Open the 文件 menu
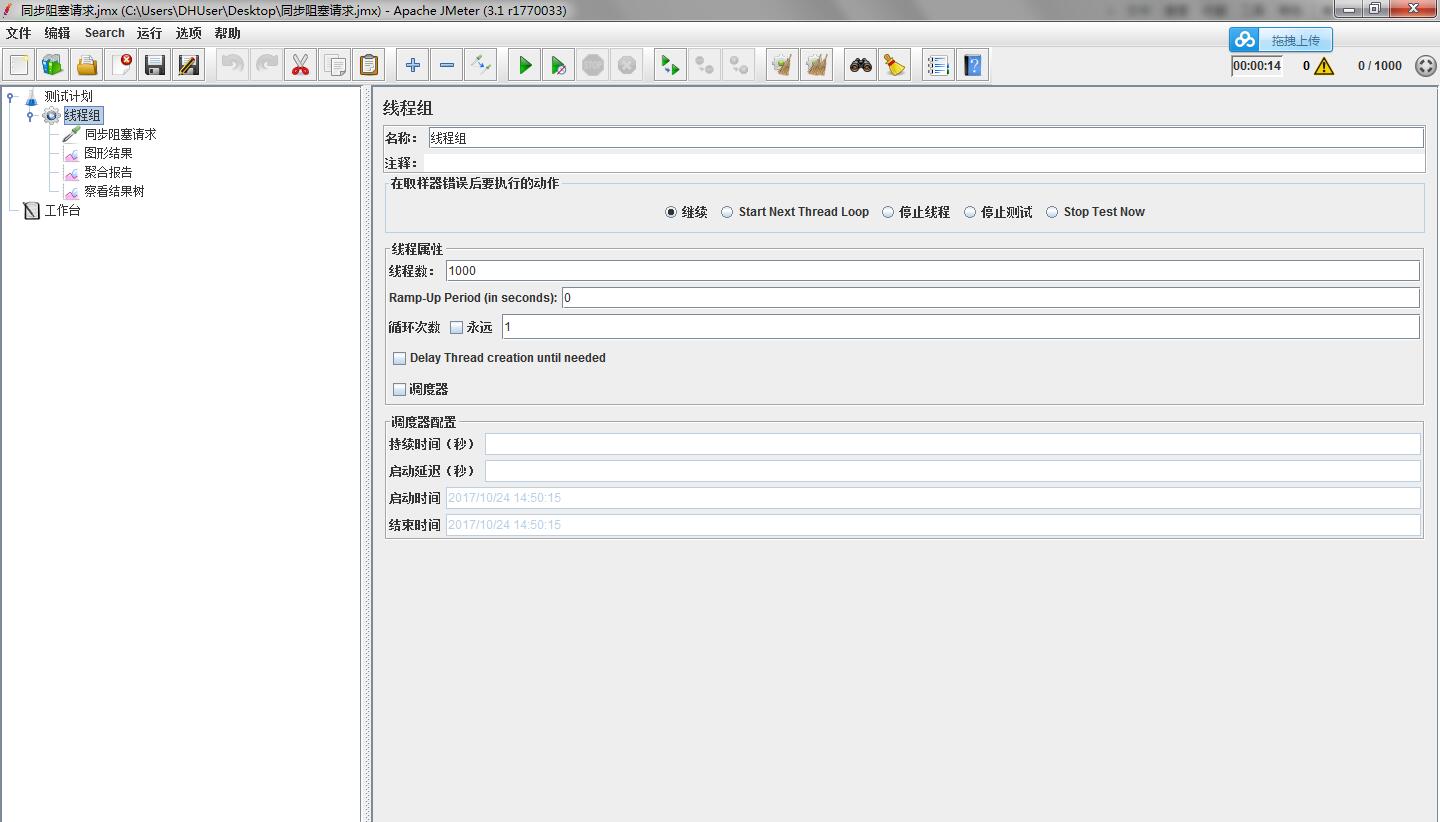1440x822 pixels. click(18, 33)
